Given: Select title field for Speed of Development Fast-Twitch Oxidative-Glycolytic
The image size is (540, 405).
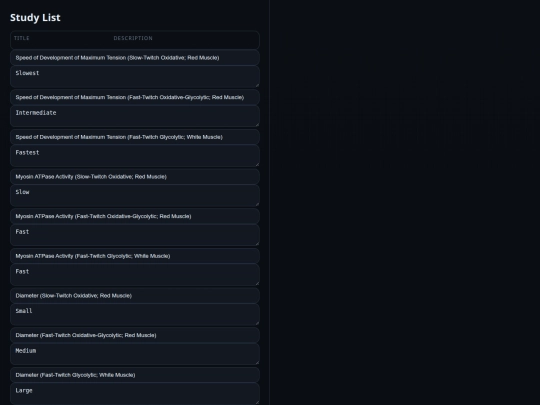Looking at the screenshot, I should (x=135, y=97).
